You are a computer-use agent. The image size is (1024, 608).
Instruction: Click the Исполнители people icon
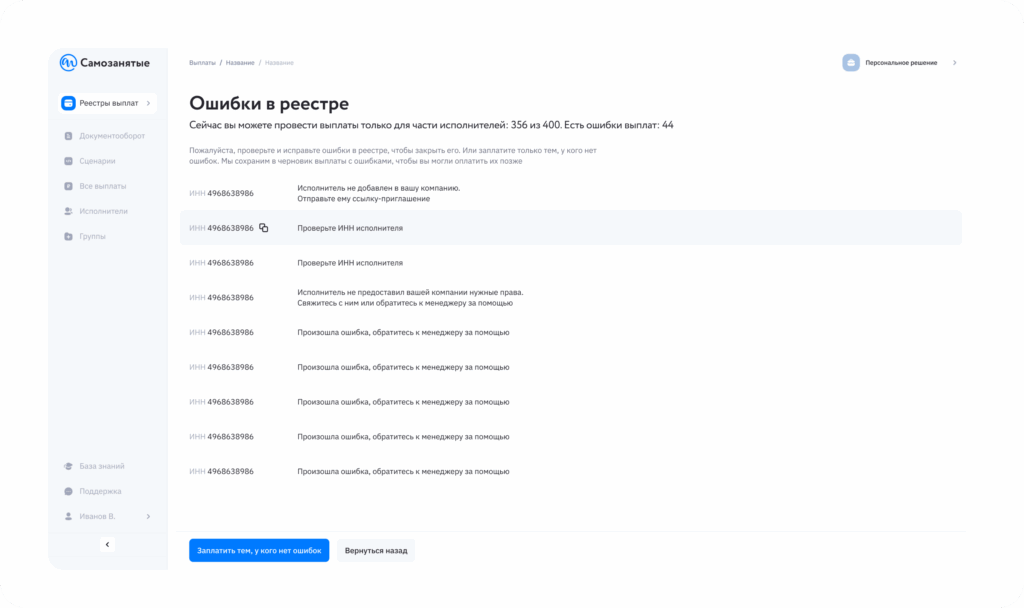tap(68, 211)
